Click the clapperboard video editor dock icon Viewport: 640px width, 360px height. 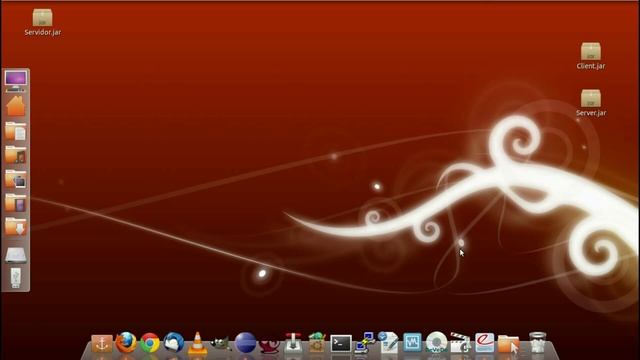[x=460, y=342]
